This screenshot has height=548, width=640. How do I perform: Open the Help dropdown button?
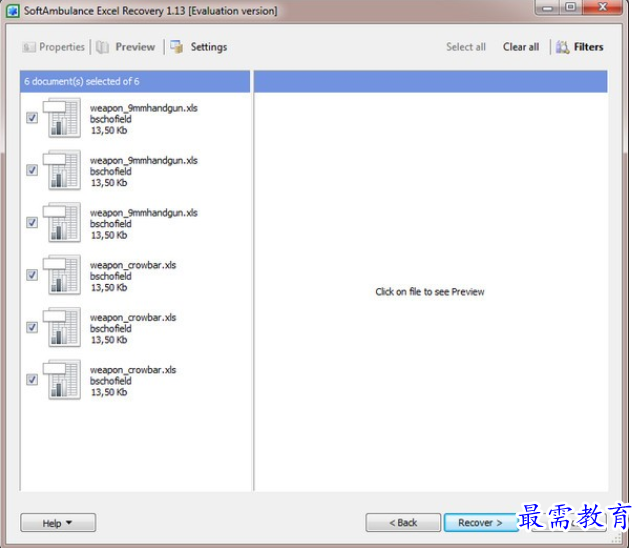[58, 523]
